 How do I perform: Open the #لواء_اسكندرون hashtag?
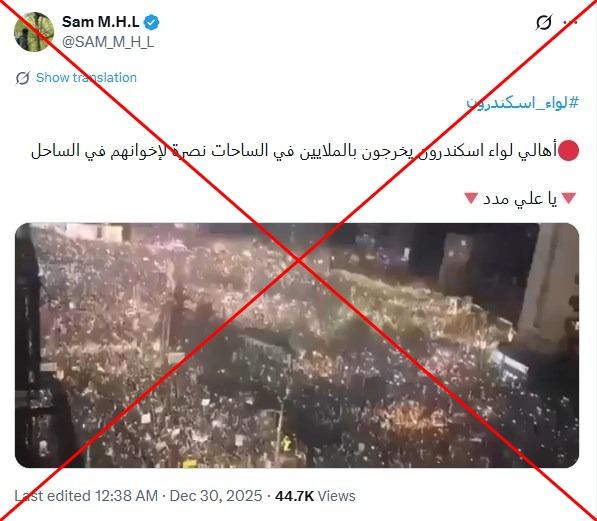[522, 103]
